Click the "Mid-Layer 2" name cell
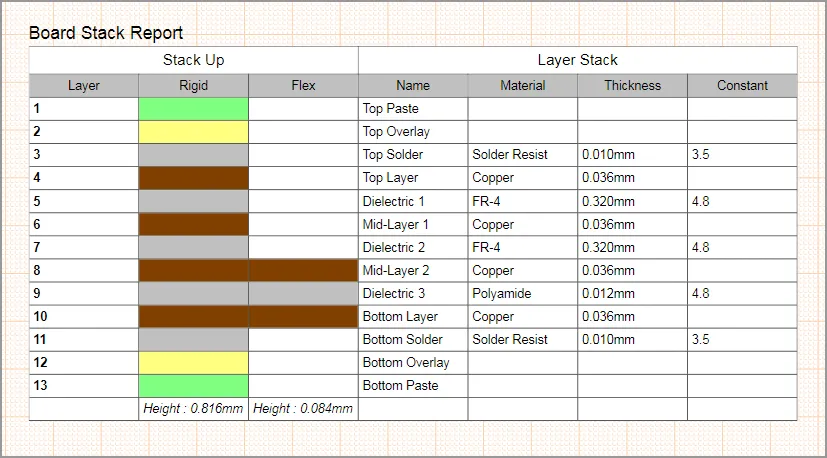This screenshot has width=827, height=458. pos(413,271)
